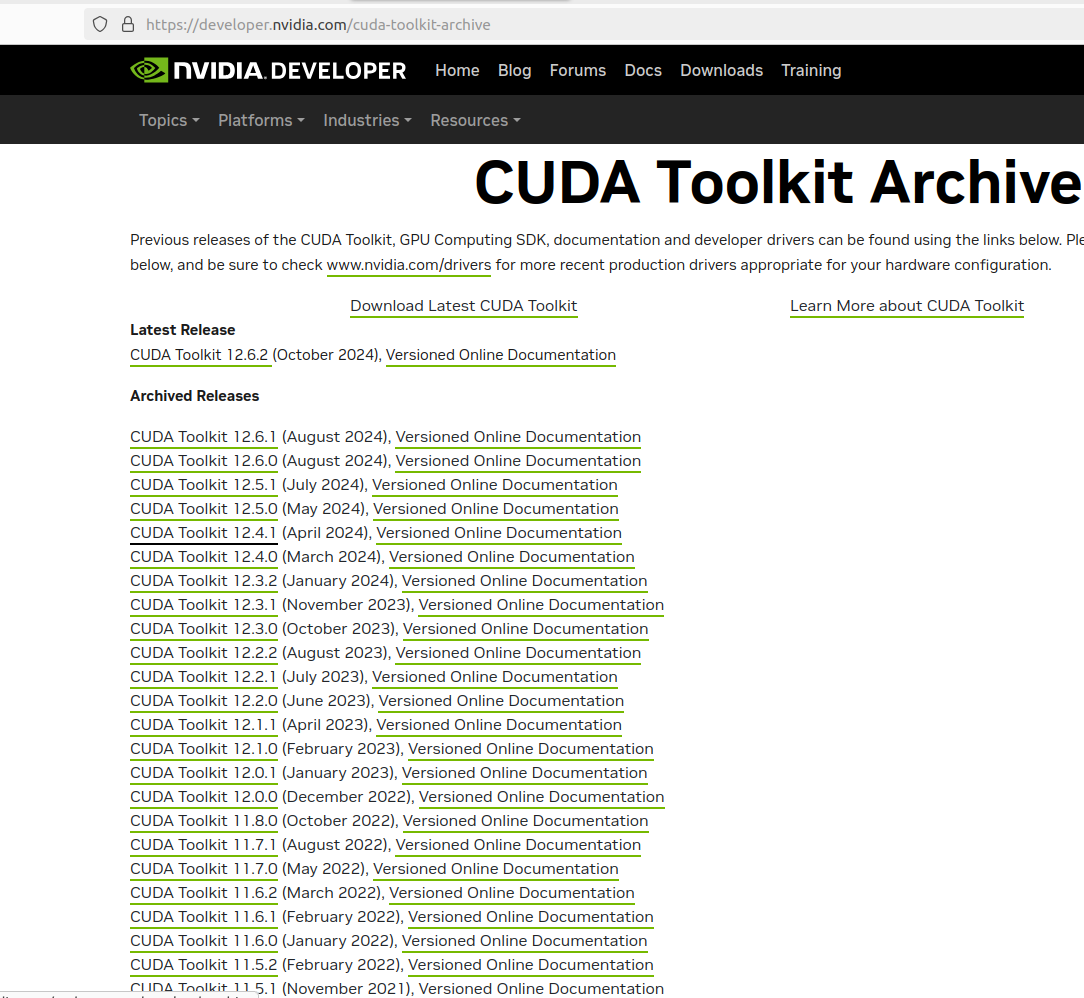View Versioned Online Documentation for 12.4.1
Image resolution: width=1084 pixels, height=998 pixels.
[498, 534]
